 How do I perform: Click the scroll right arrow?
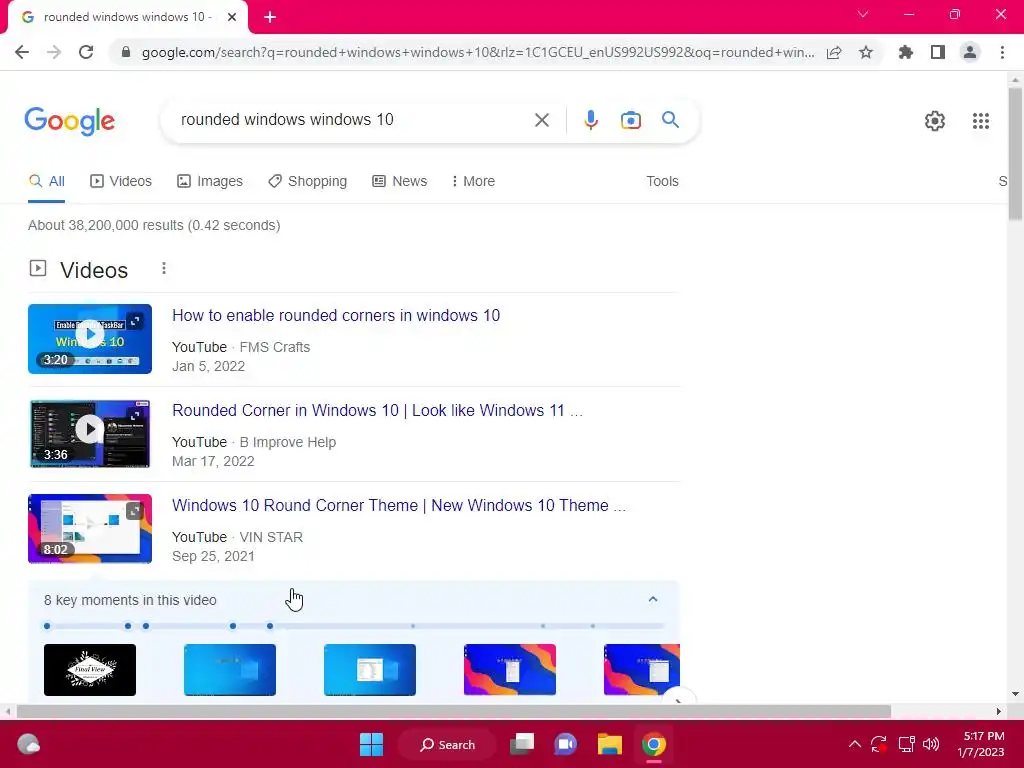coord(999,711)
